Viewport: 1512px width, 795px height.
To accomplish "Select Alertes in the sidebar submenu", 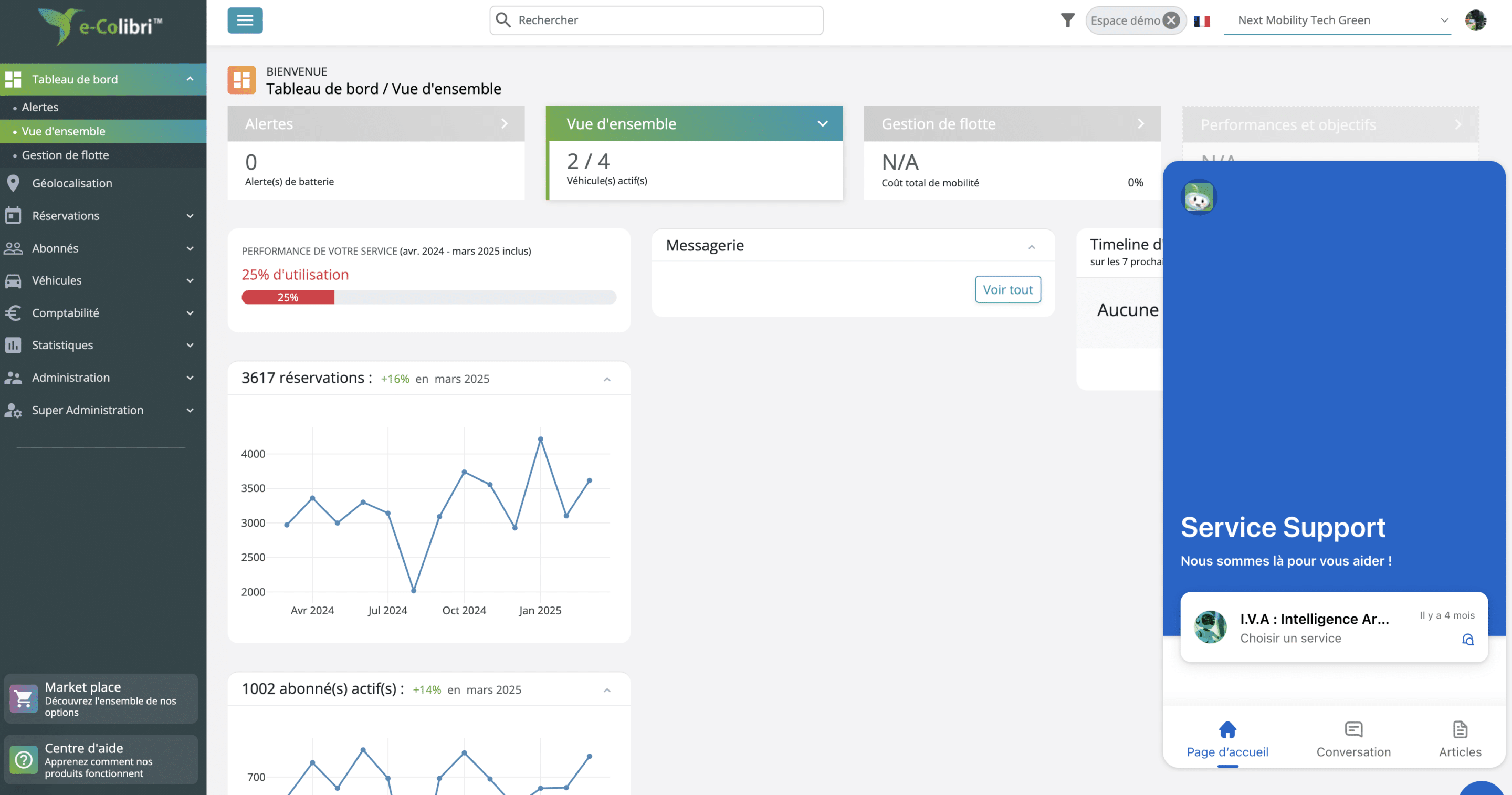I will click(x=103, y=107).
